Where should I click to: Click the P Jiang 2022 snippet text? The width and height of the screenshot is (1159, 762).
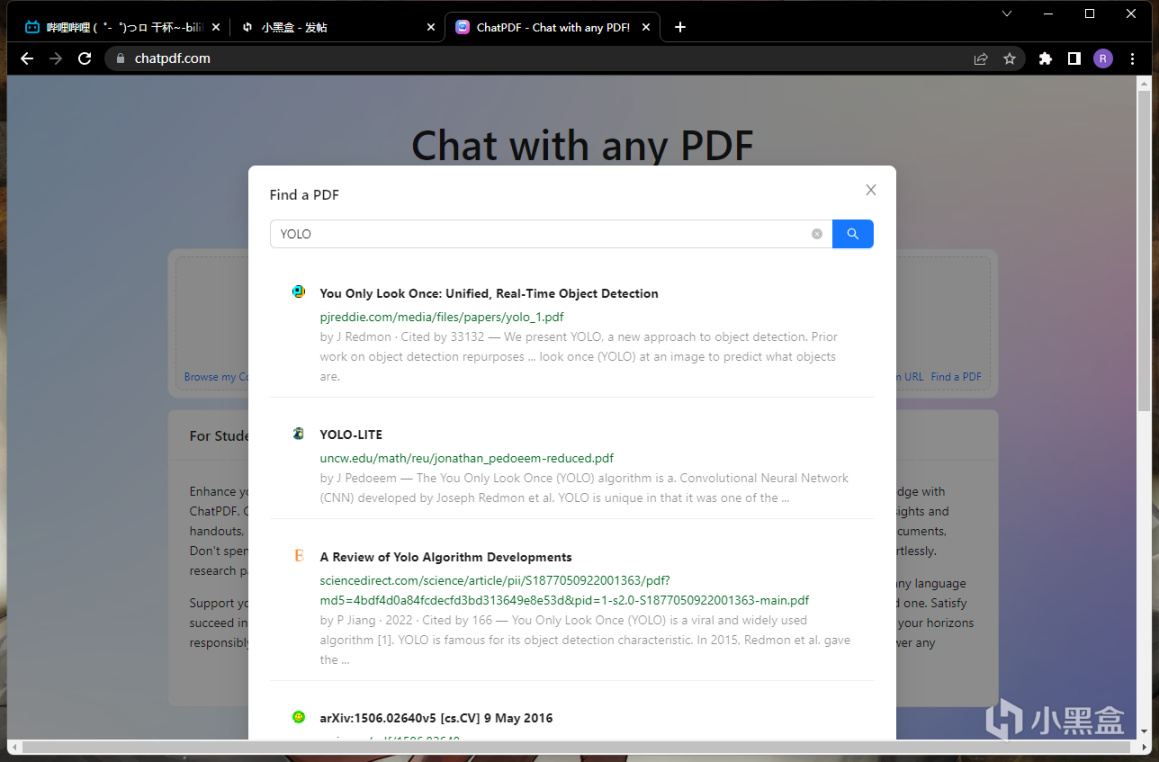click(x=585, y=640)
